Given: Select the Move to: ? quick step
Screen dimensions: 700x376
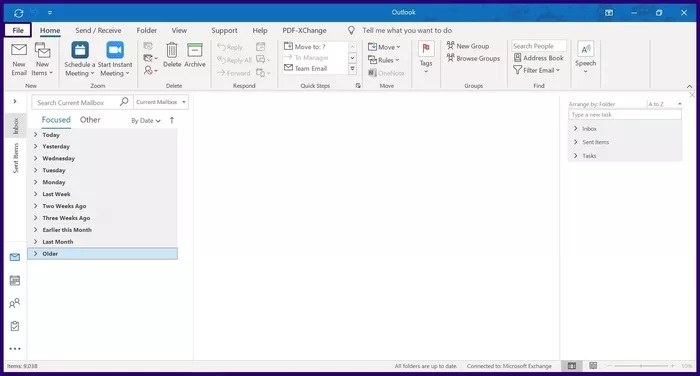Looking at the screenshot, I should (306, 46).
